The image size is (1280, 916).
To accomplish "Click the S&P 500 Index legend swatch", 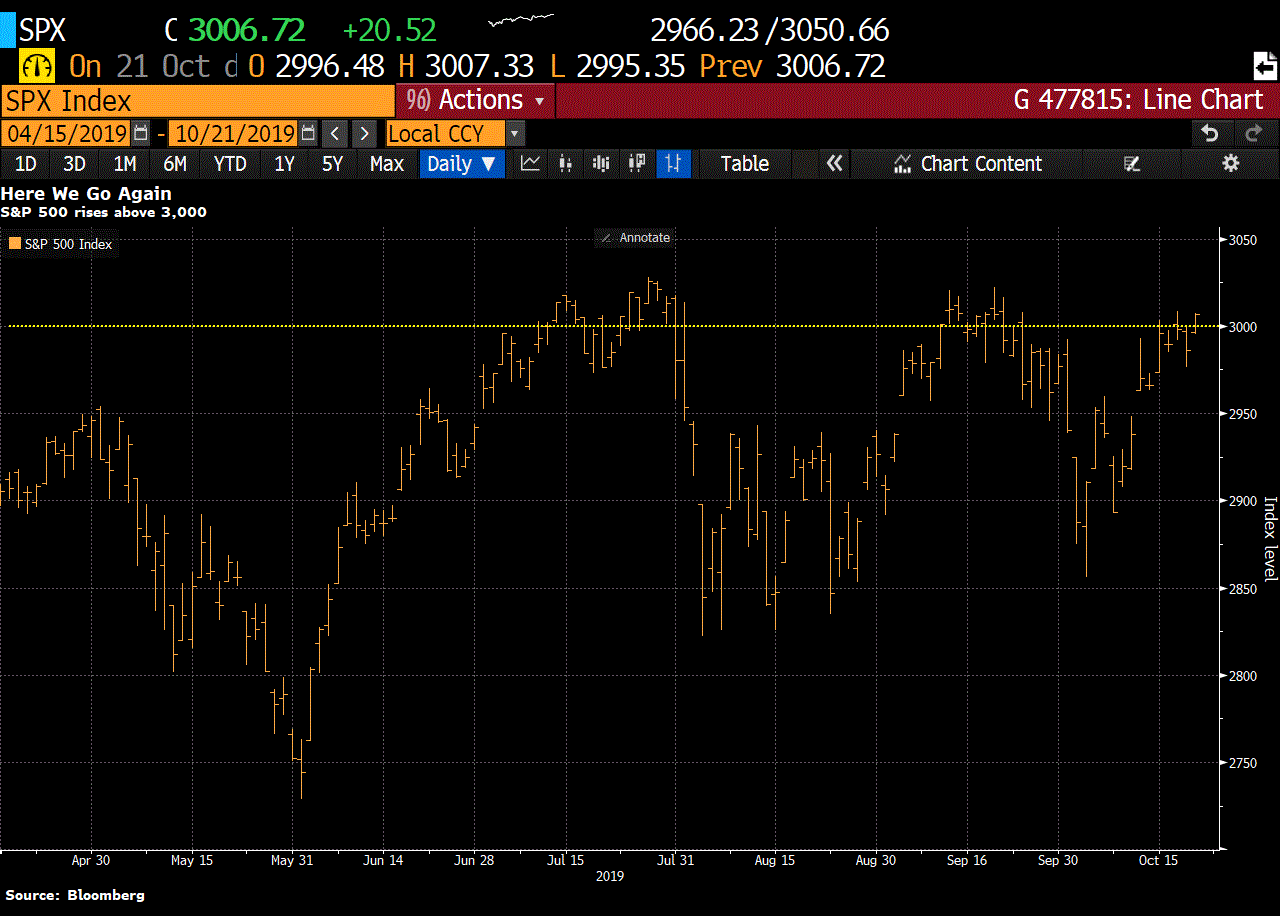I will click(x=15, y=244).
